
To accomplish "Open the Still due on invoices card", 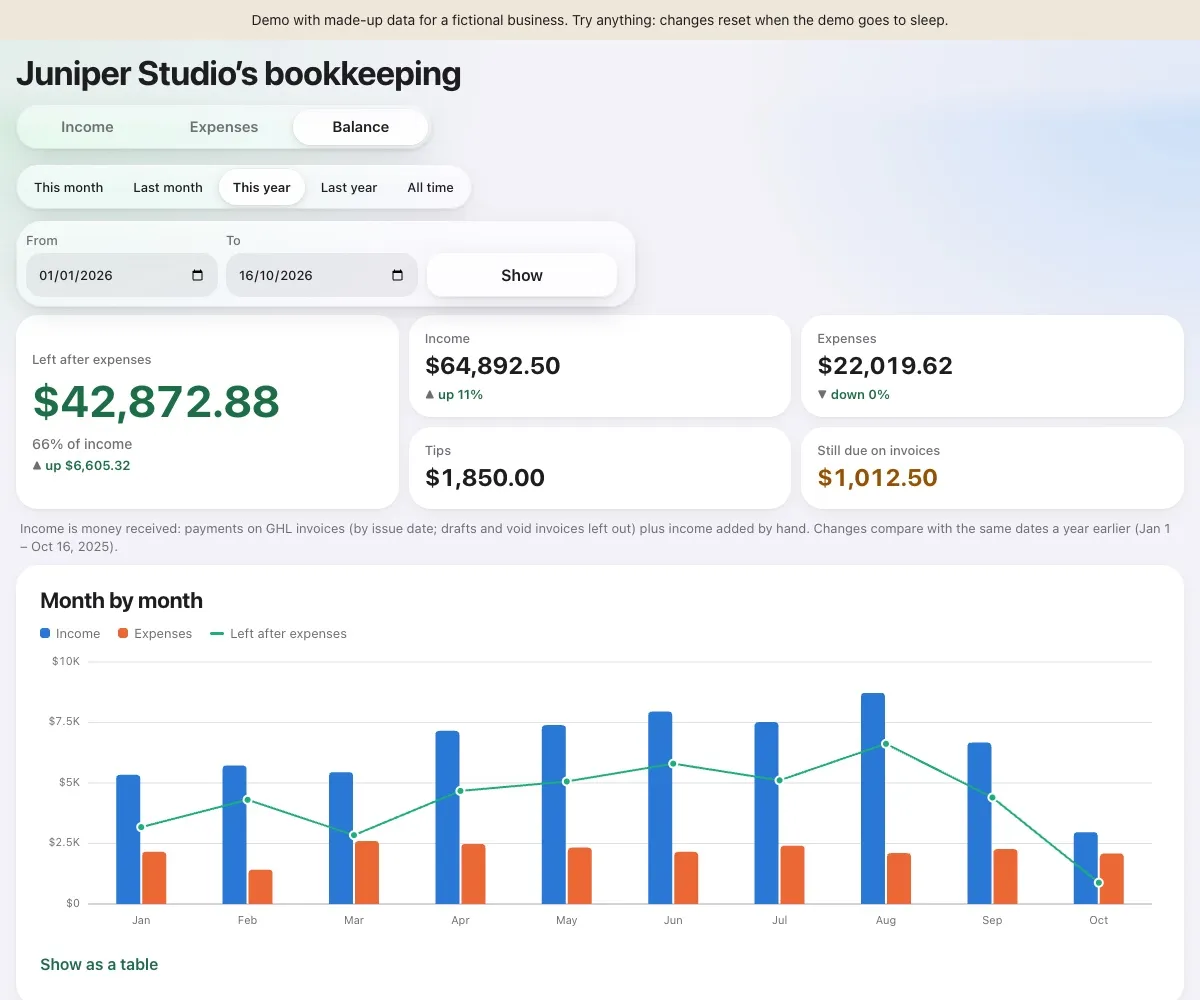I will click(992, 468).
